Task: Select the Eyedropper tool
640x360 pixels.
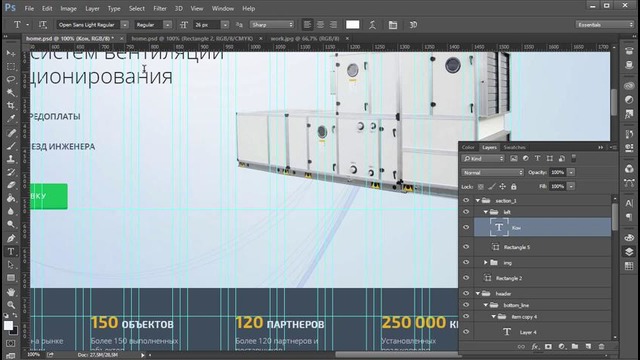Action: pyautogui.click(x=11, y=119)
